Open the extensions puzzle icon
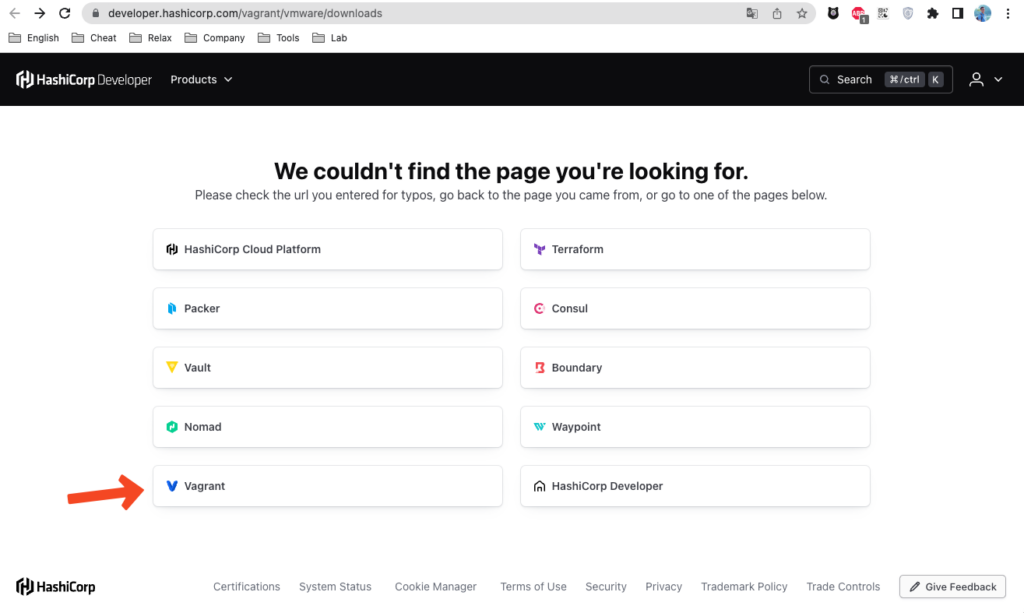The width and height of the screenshot is (1024, 613). 933,13
